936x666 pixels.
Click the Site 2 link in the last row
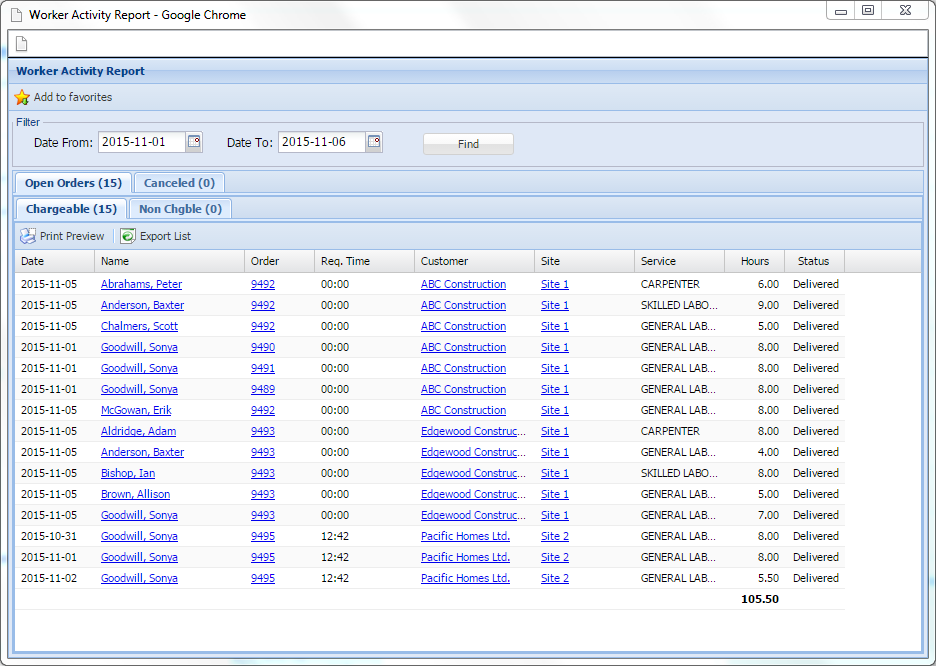pos(555,578)
